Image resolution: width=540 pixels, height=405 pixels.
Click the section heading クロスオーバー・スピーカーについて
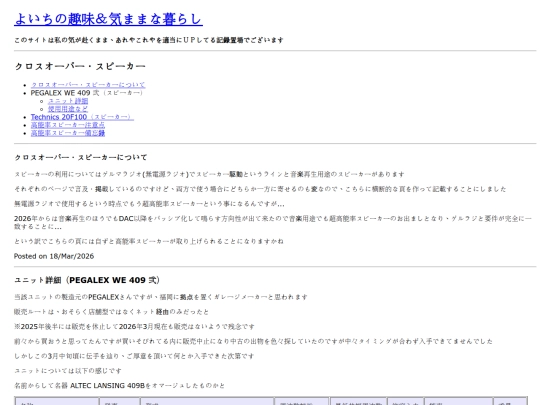point(81,157)
